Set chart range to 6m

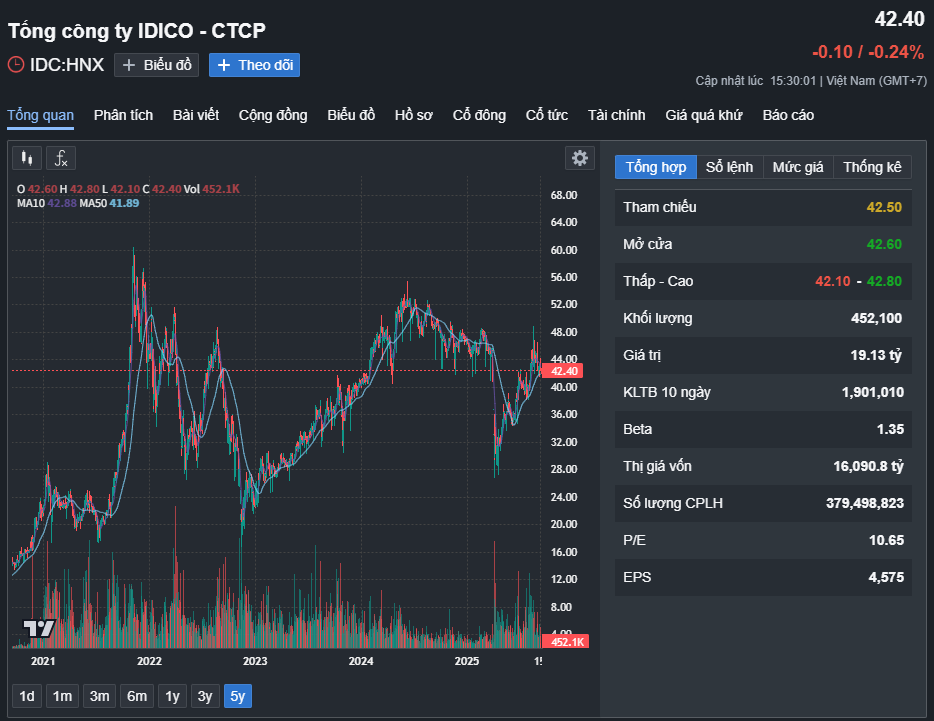137,696
